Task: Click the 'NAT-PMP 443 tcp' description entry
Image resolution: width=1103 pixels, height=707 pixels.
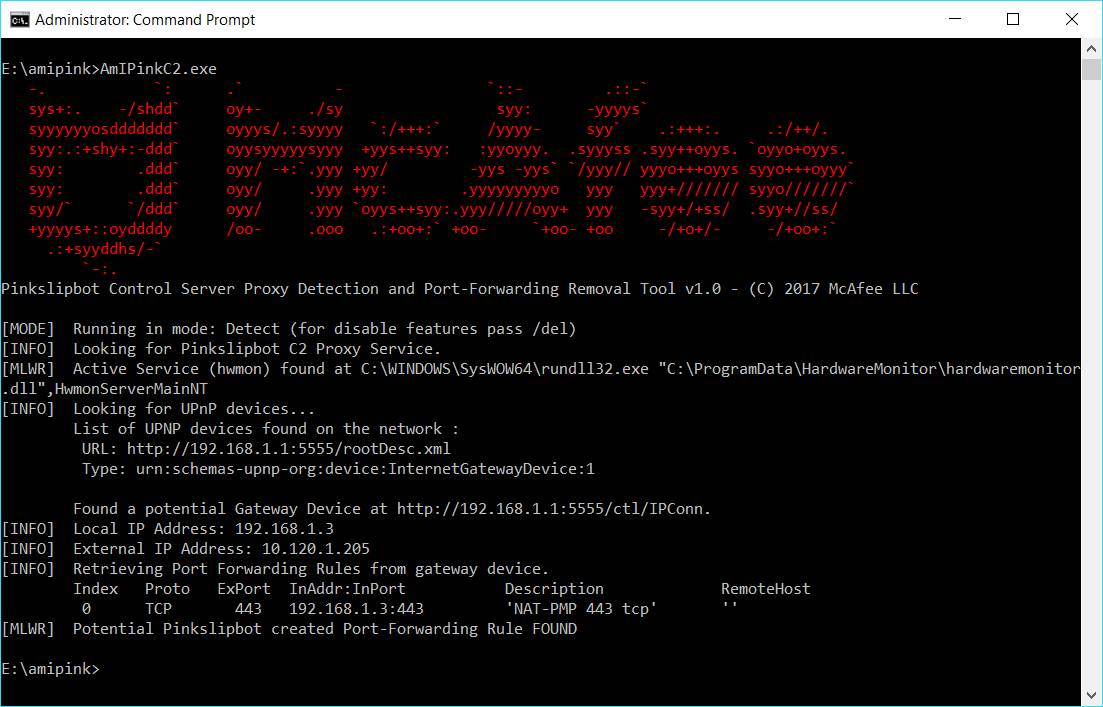Action: (x=580, y=609)
